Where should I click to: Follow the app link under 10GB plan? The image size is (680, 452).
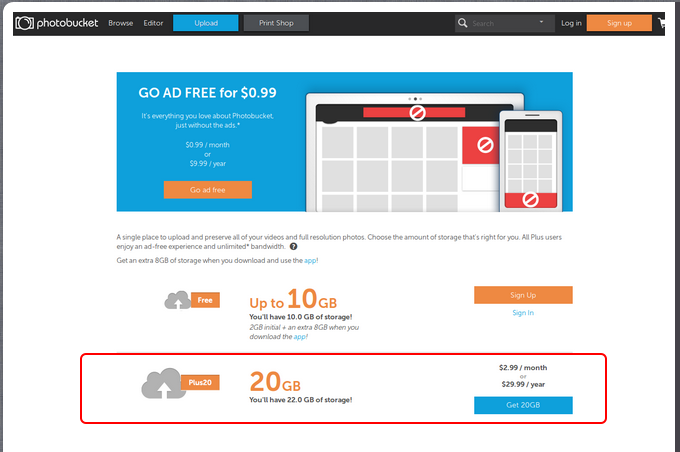pyautogui.click(x=300, y=337)
